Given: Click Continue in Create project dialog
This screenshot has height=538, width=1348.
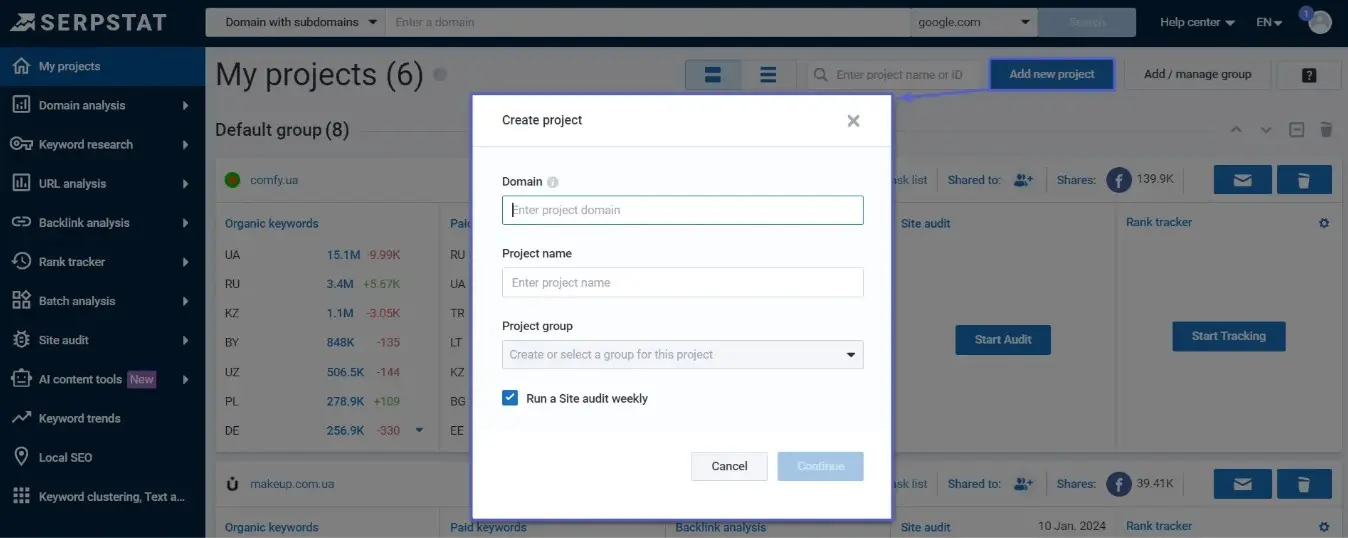Looking at the screenshot, I should coord(820,466).
